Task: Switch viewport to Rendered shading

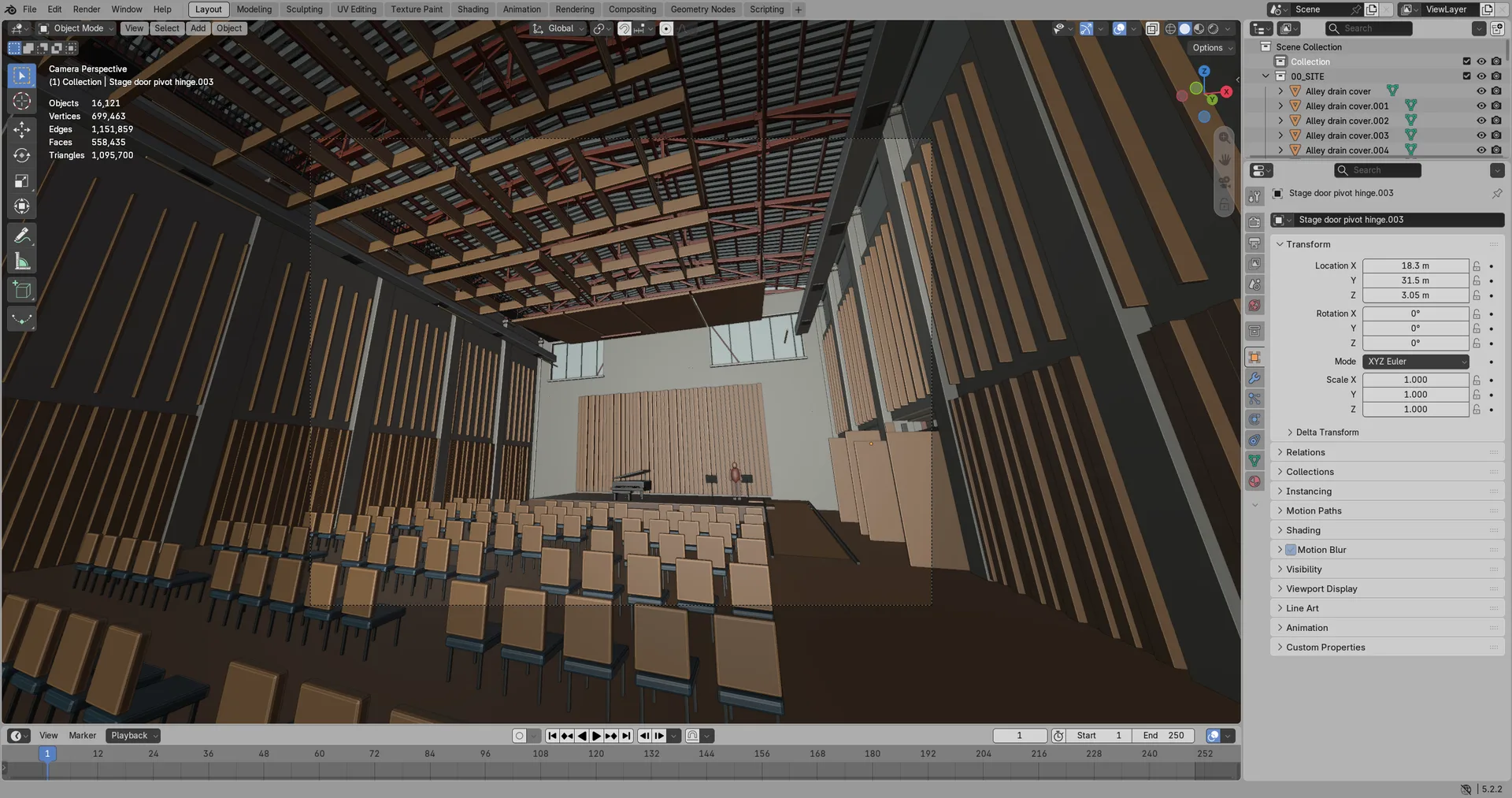Action: pos(1214,28)
